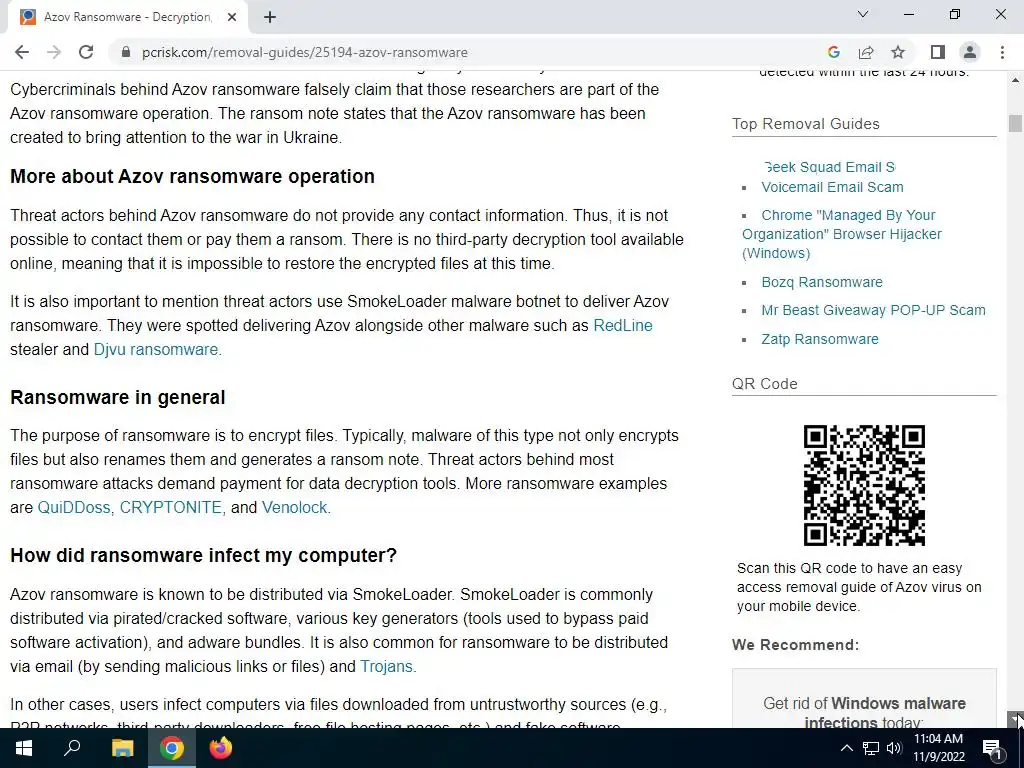
Task: Open the taskbar clock and date
Action: 938,748
